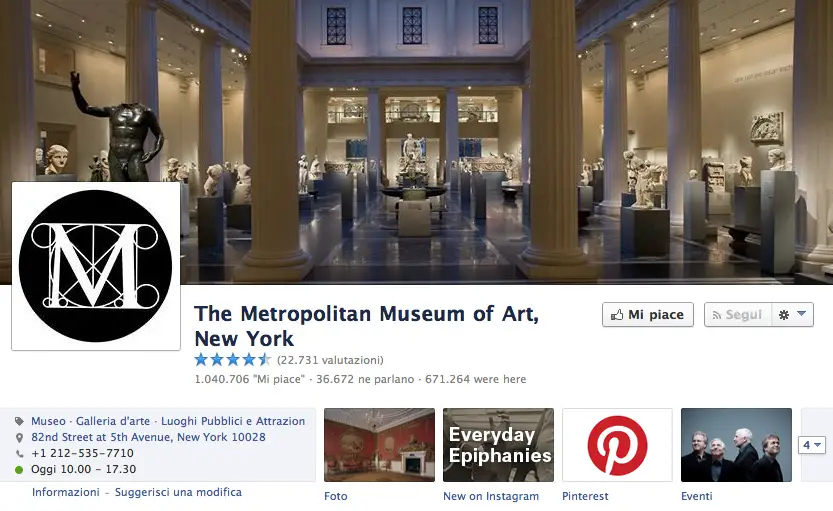833x511 pixels.
Task: Click the gear settings icon
Action: (784, 315)
